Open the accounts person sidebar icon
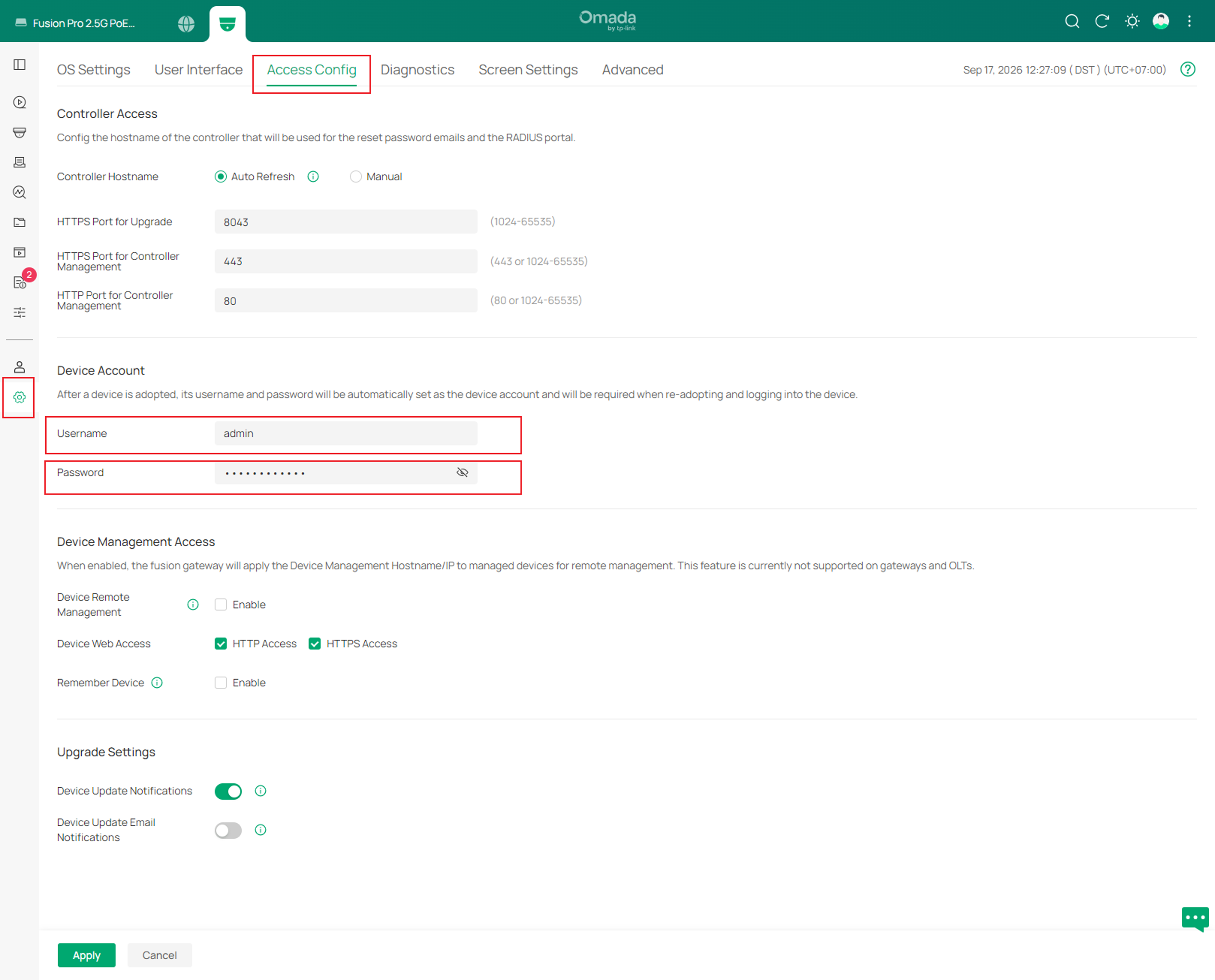The image size is (1215, 980). tap(20, 367)
